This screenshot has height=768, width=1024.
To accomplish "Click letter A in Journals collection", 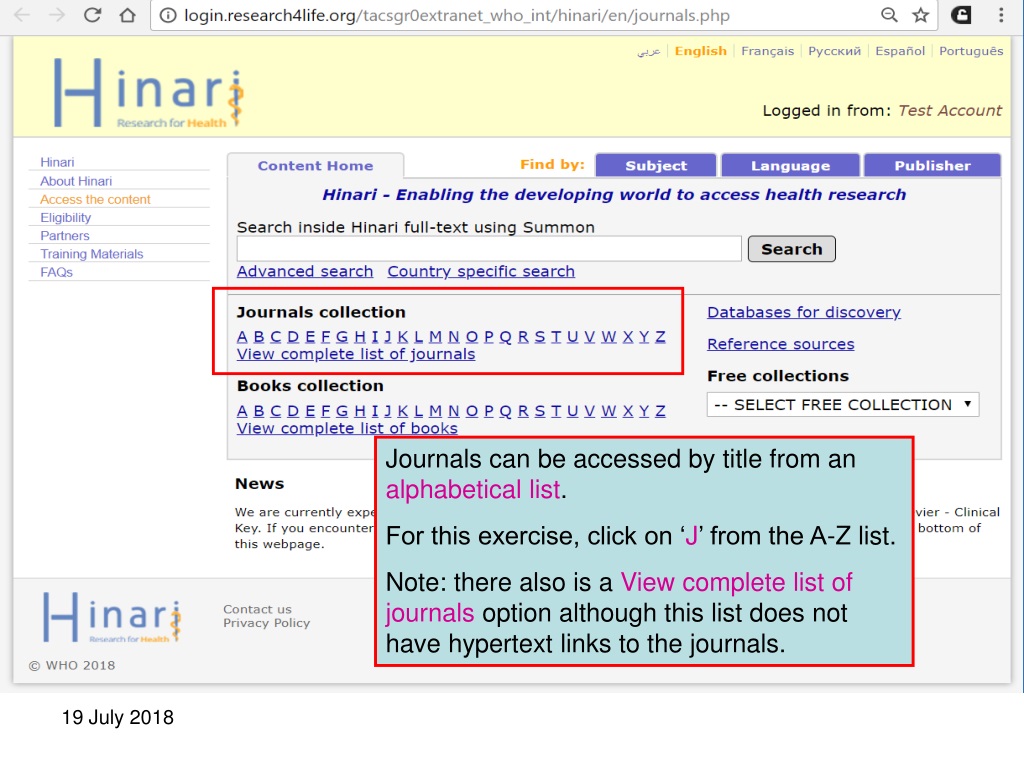I will tap(242, 337).
